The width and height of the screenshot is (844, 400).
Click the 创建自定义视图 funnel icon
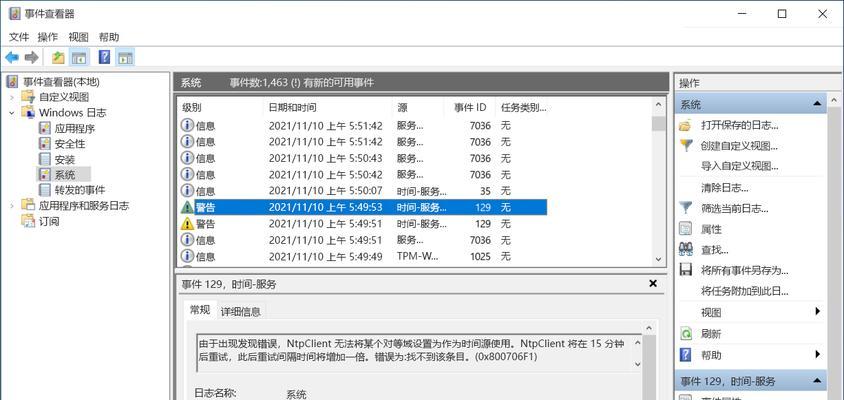(x=686, y=145)
